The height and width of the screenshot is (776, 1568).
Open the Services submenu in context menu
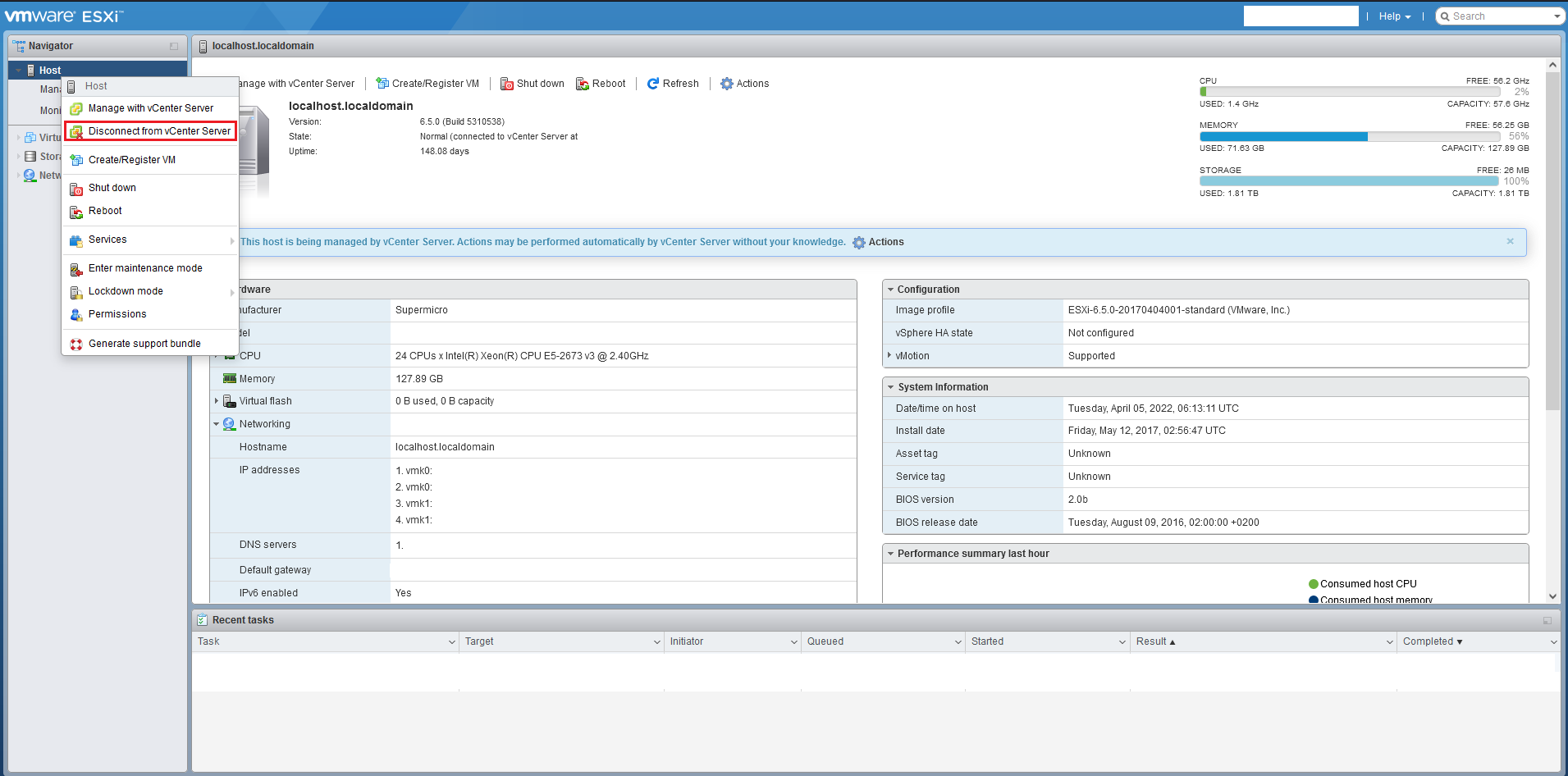click(x=150, y=240)
